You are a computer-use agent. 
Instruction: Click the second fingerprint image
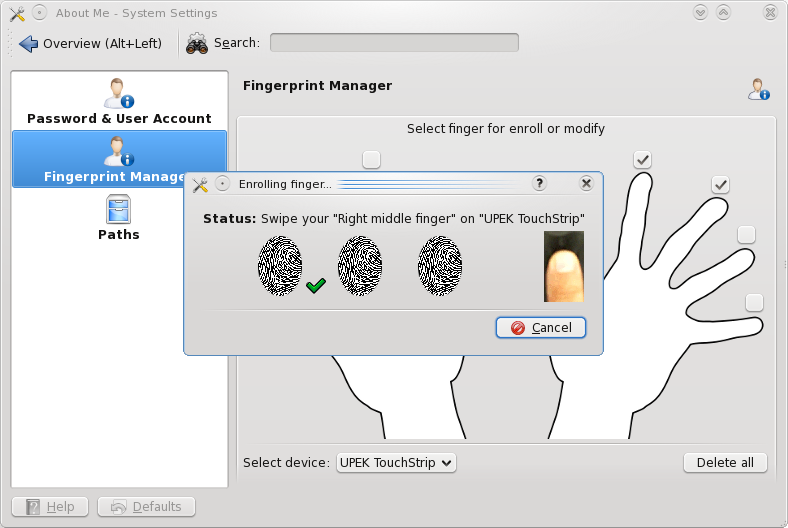pyautogui.click(x=360, y=266)
